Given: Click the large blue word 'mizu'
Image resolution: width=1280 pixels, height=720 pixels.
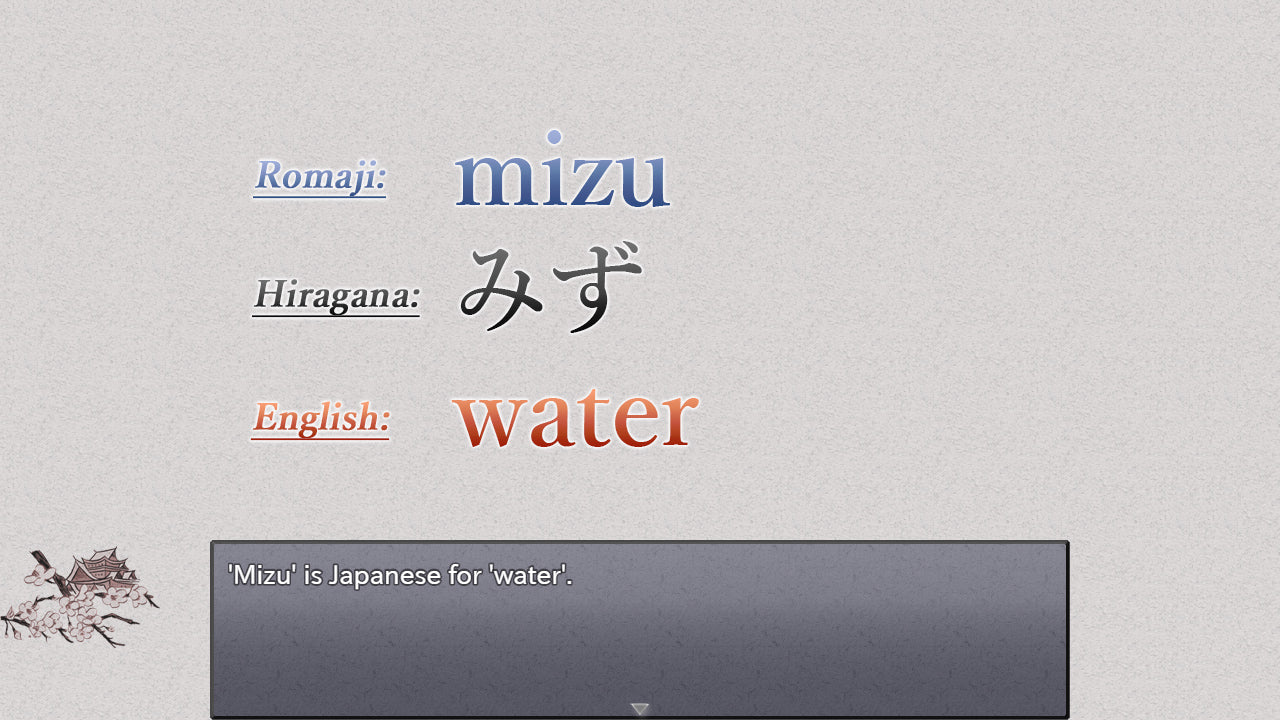Looking at the screenshot, I should (x=562, y=178).
